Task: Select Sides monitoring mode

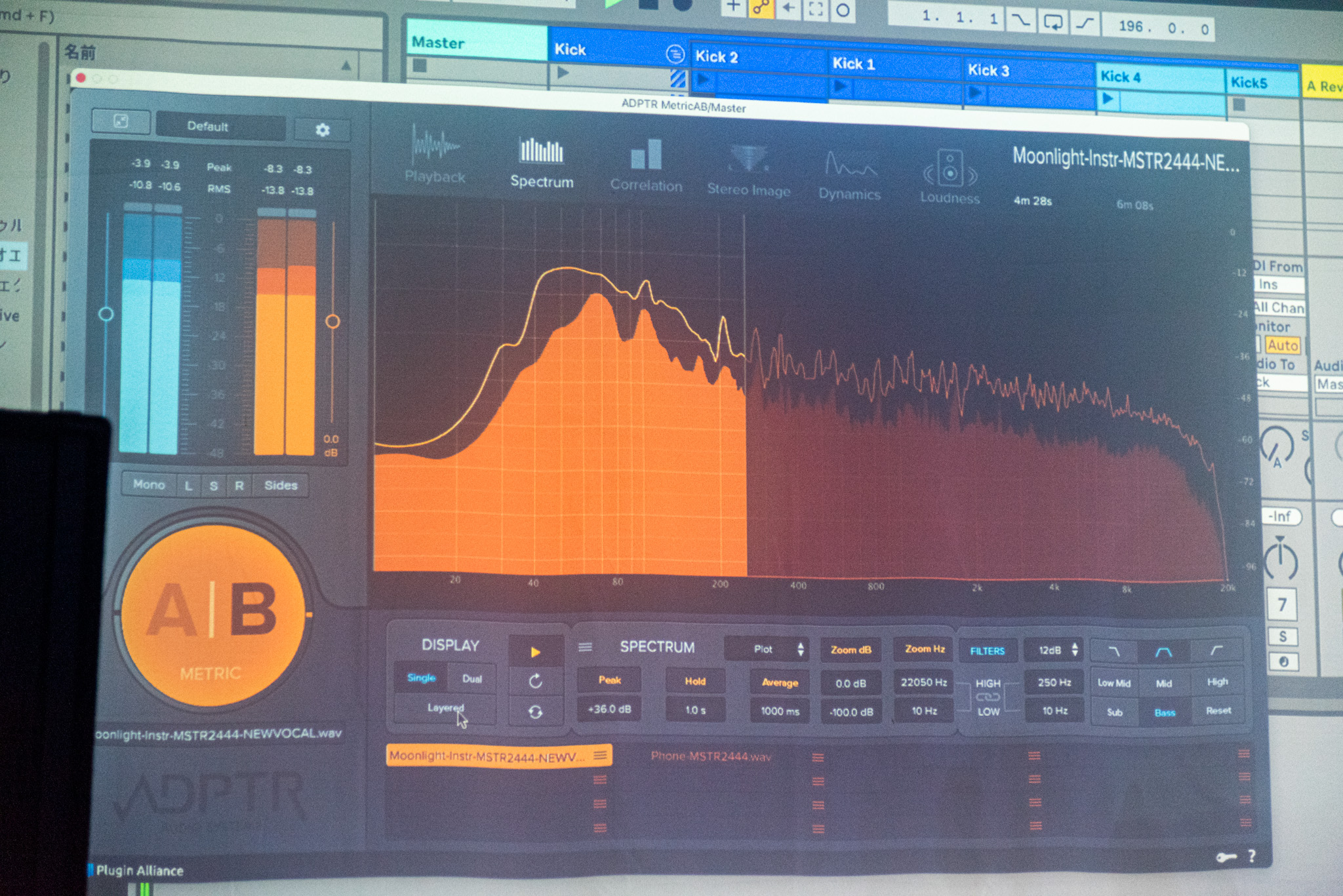Action: [x=281, y=486]
